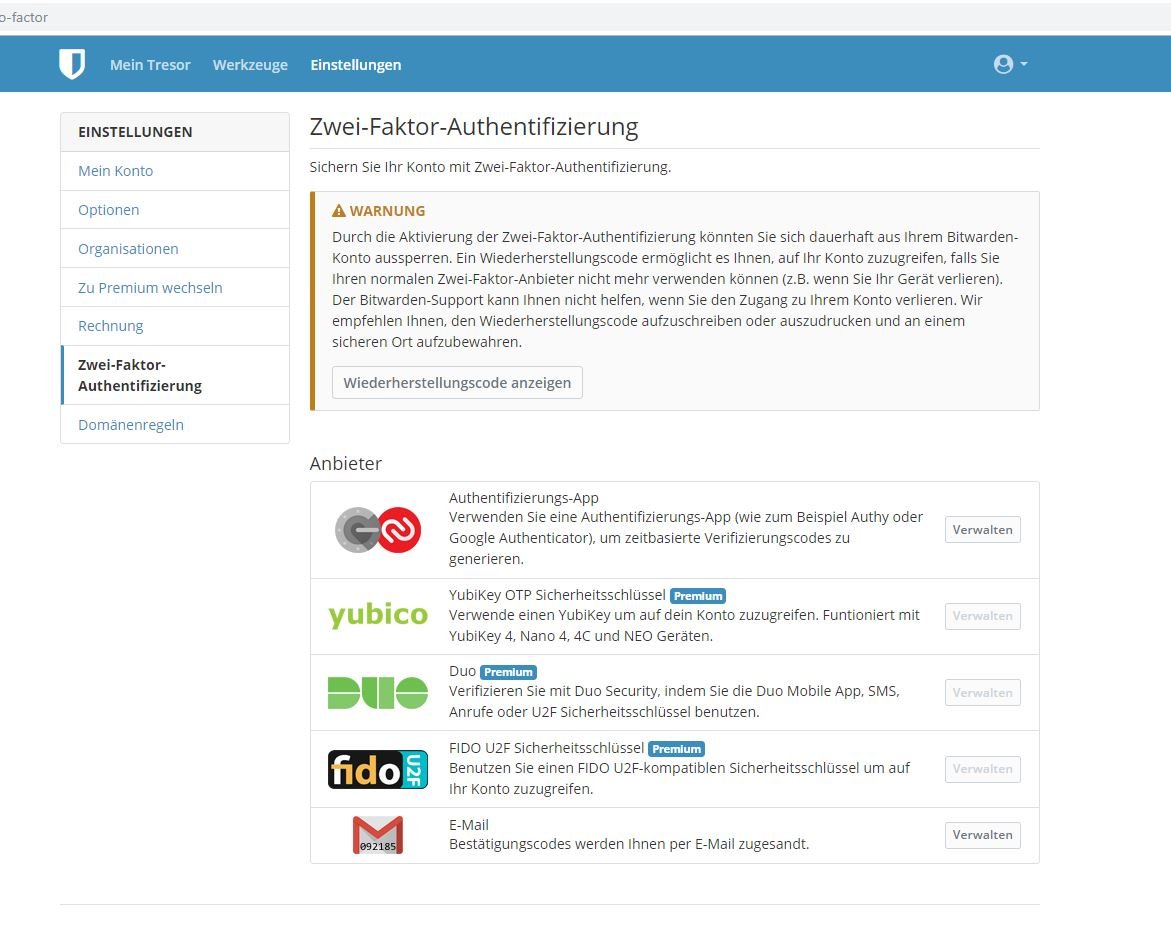Viewport: 1171px width, 933px height.
Task: Go to Mein Konto in the sidebar
Action: 116,171
